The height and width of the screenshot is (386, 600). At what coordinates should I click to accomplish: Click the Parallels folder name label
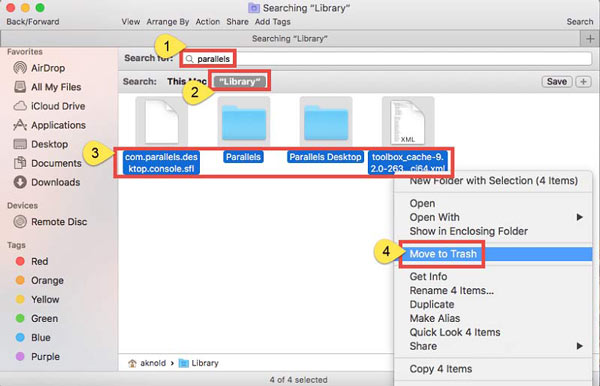click(x=243, y=157)
